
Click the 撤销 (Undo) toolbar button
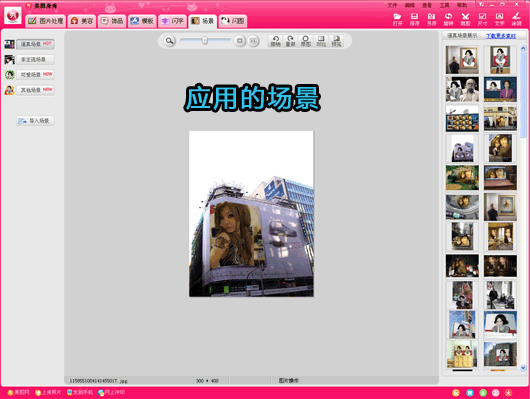[x=275, y=41]
